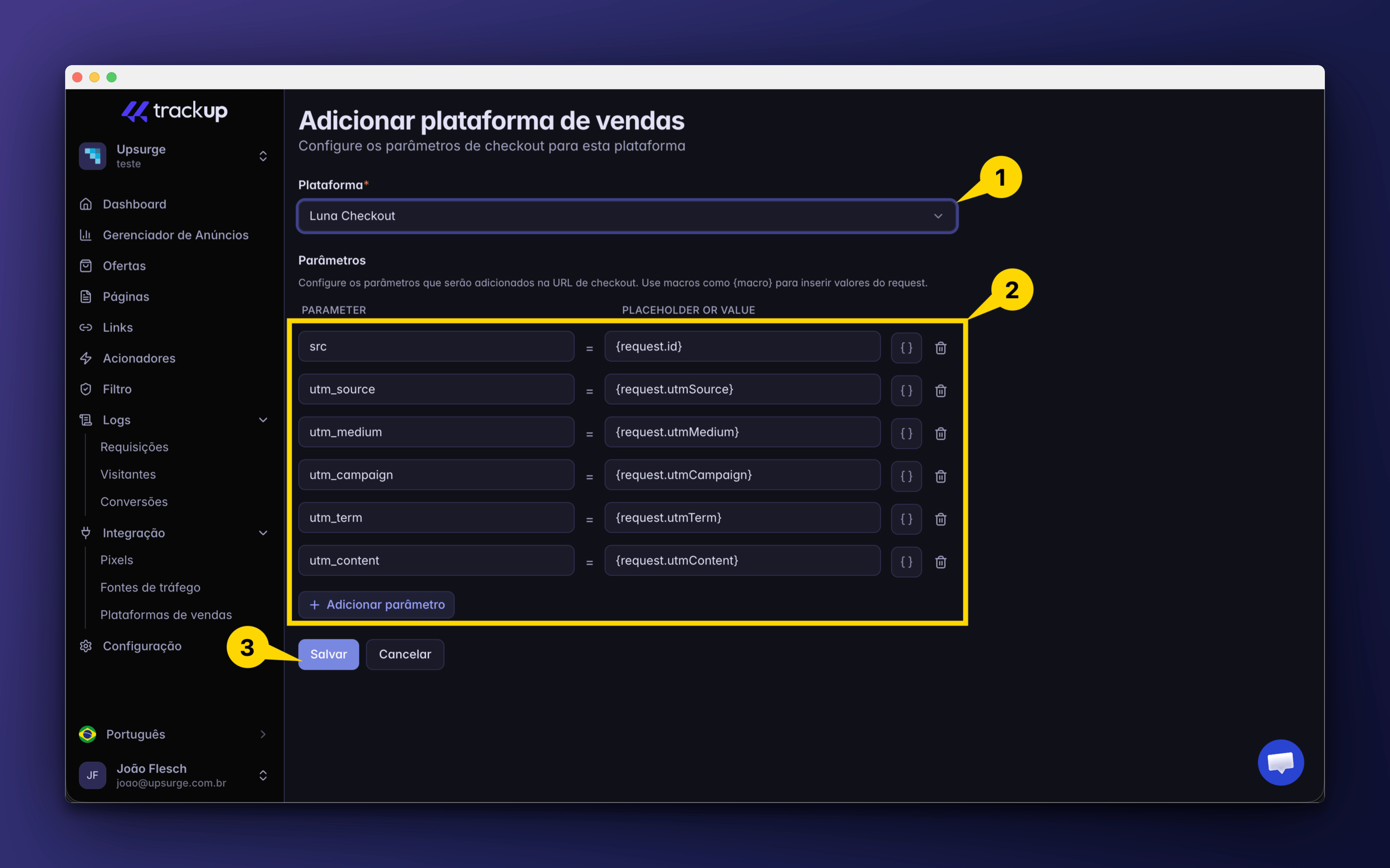Open Páginas in the sidebar
This screenshot has width=1390, height=868.
(x=126, y=297)
